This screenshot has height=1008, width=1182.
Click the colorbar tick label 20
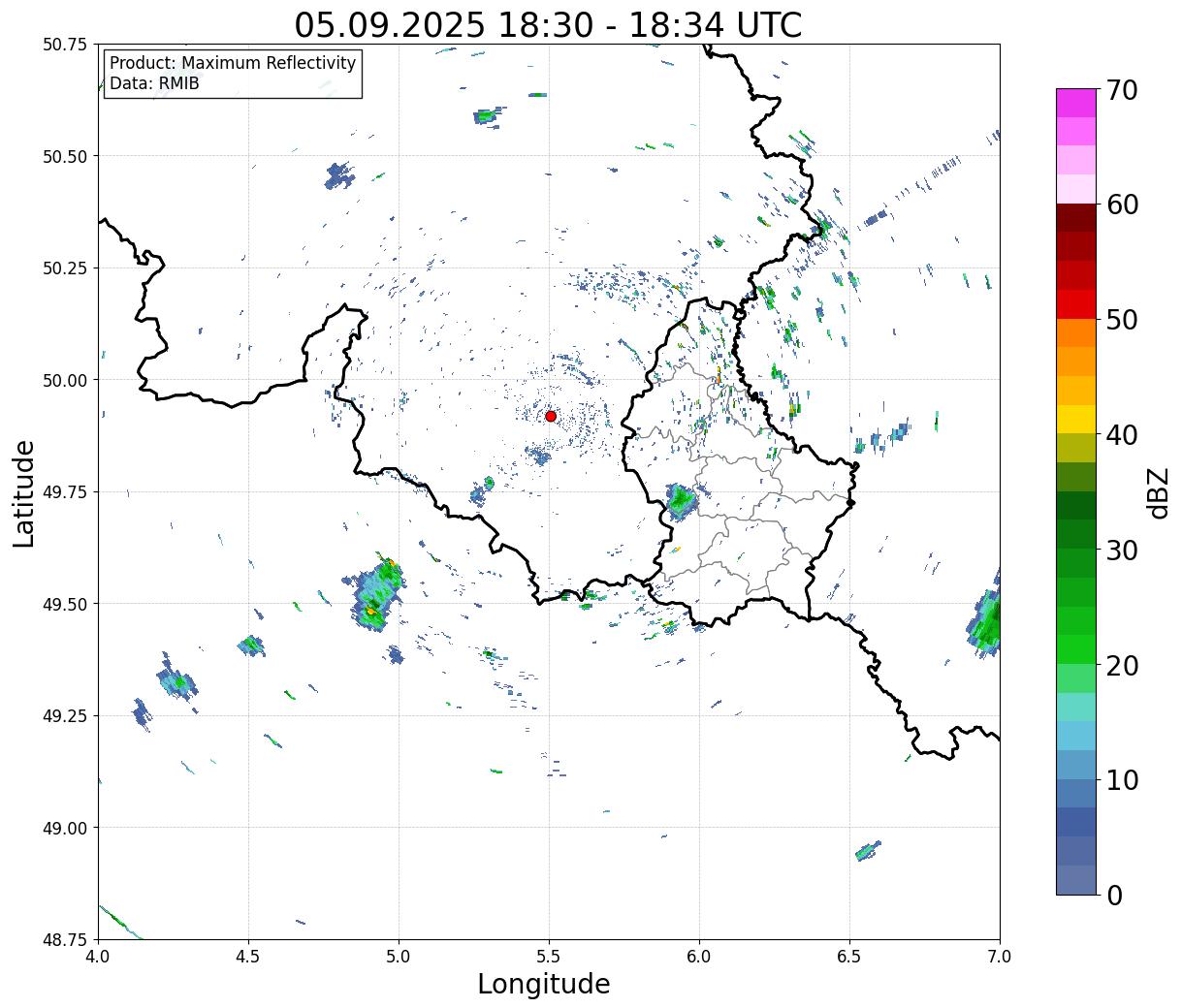[x=1122, y=666]
